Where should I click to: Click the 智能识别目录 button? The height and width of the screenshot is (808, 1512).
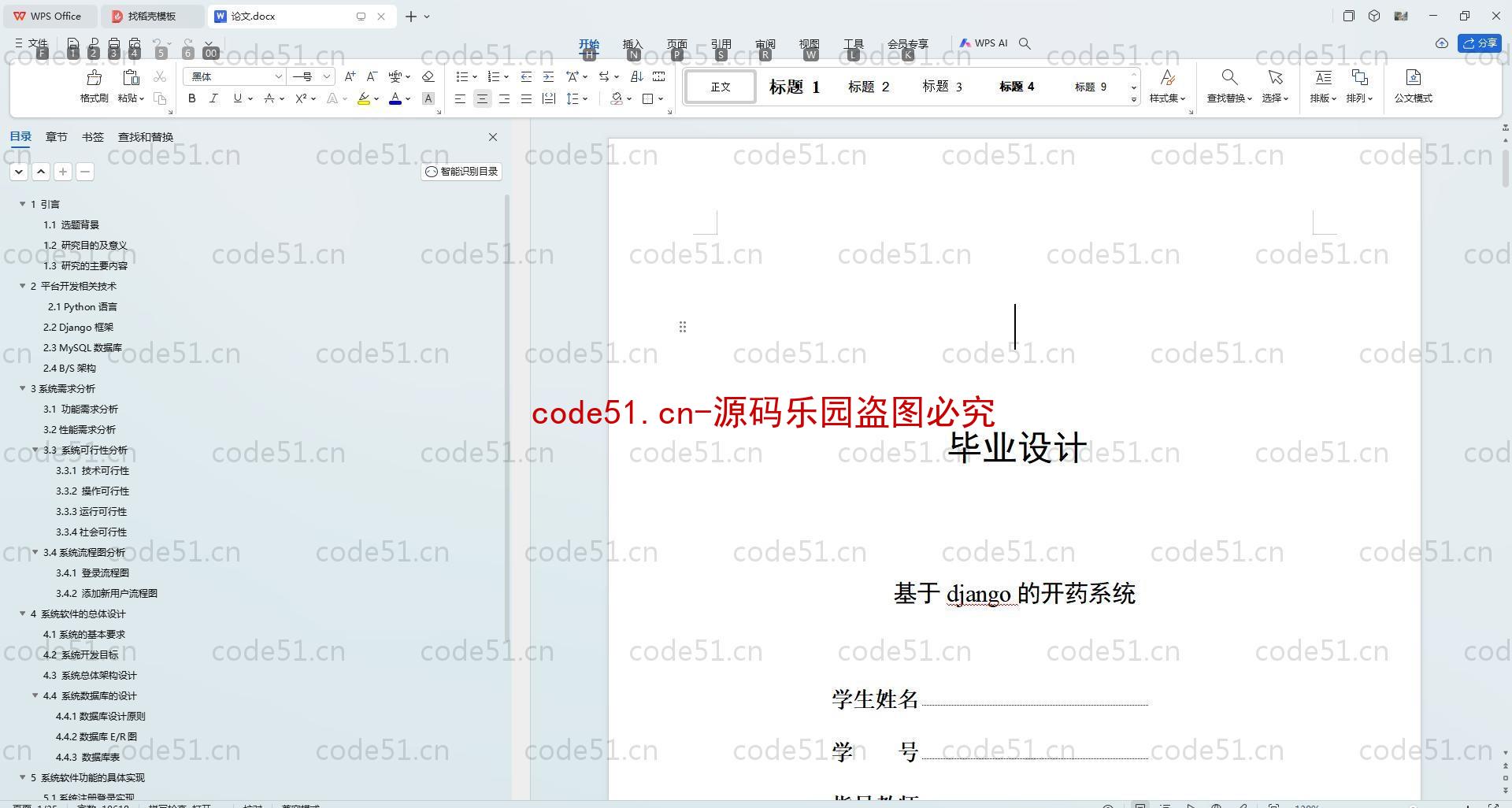461,172
